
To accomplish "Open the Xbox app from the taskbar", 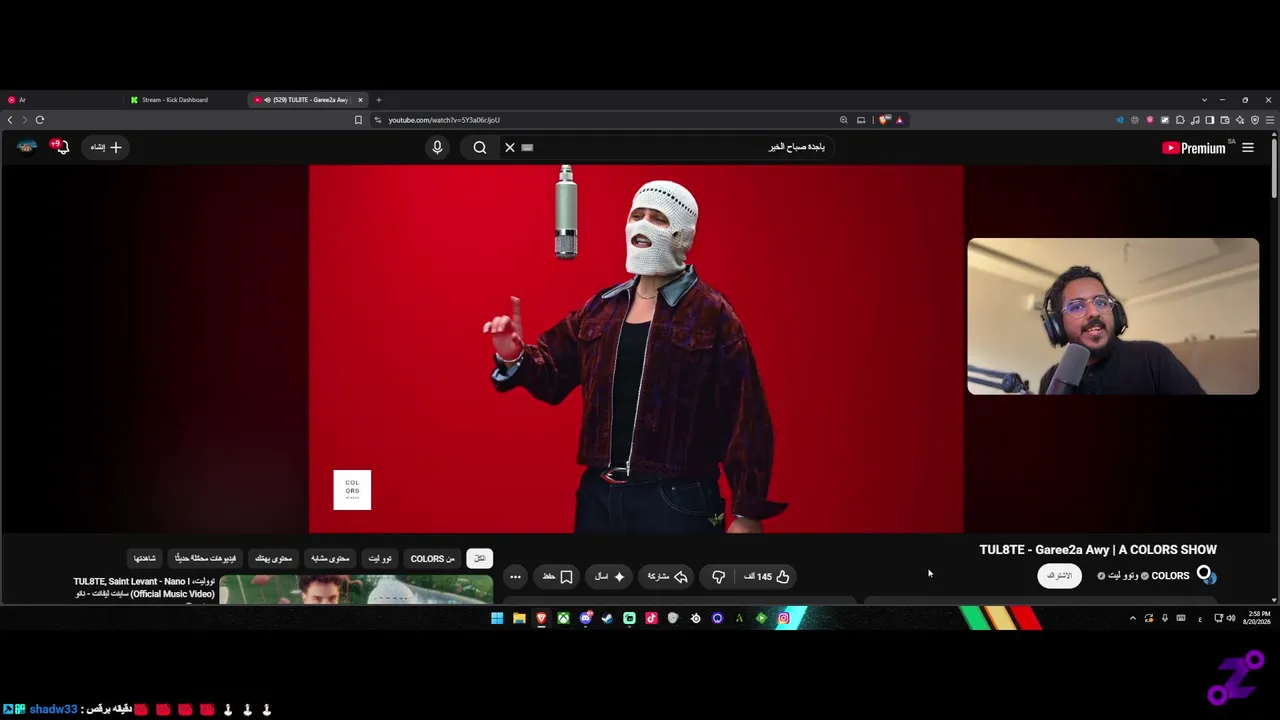I will pyautogui.click(x=564, y=619).
